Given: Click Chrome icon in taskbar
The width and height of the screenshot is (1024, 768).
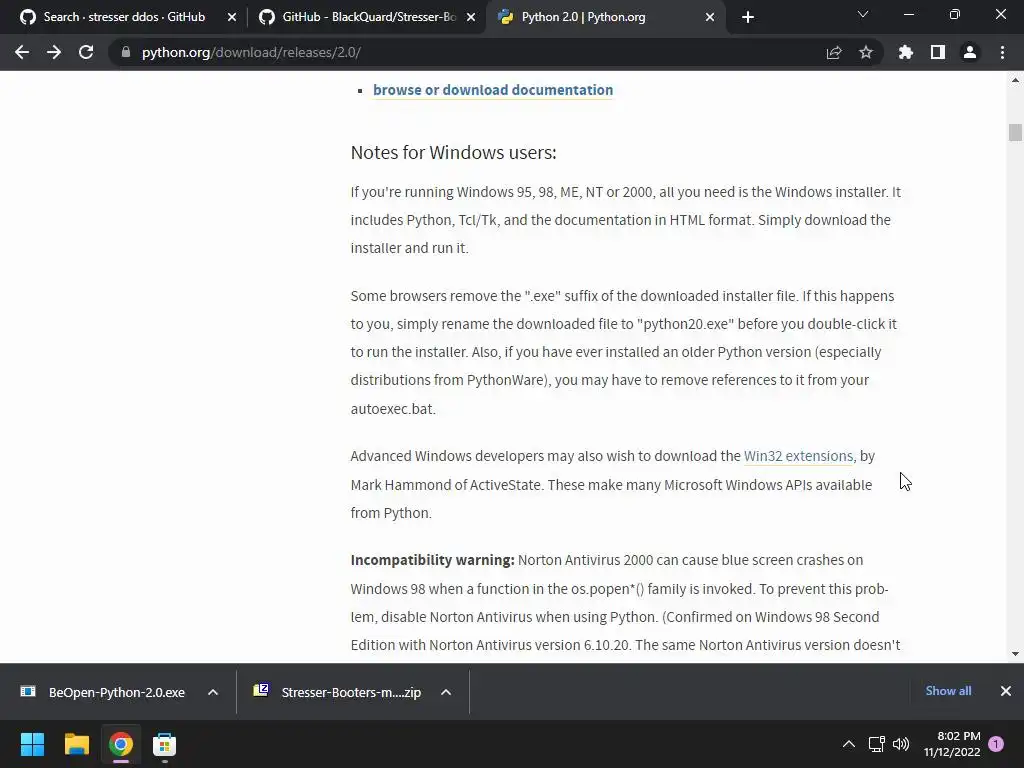Looking at the screenshot, I should pyautogui.click(x=121, y=744).
